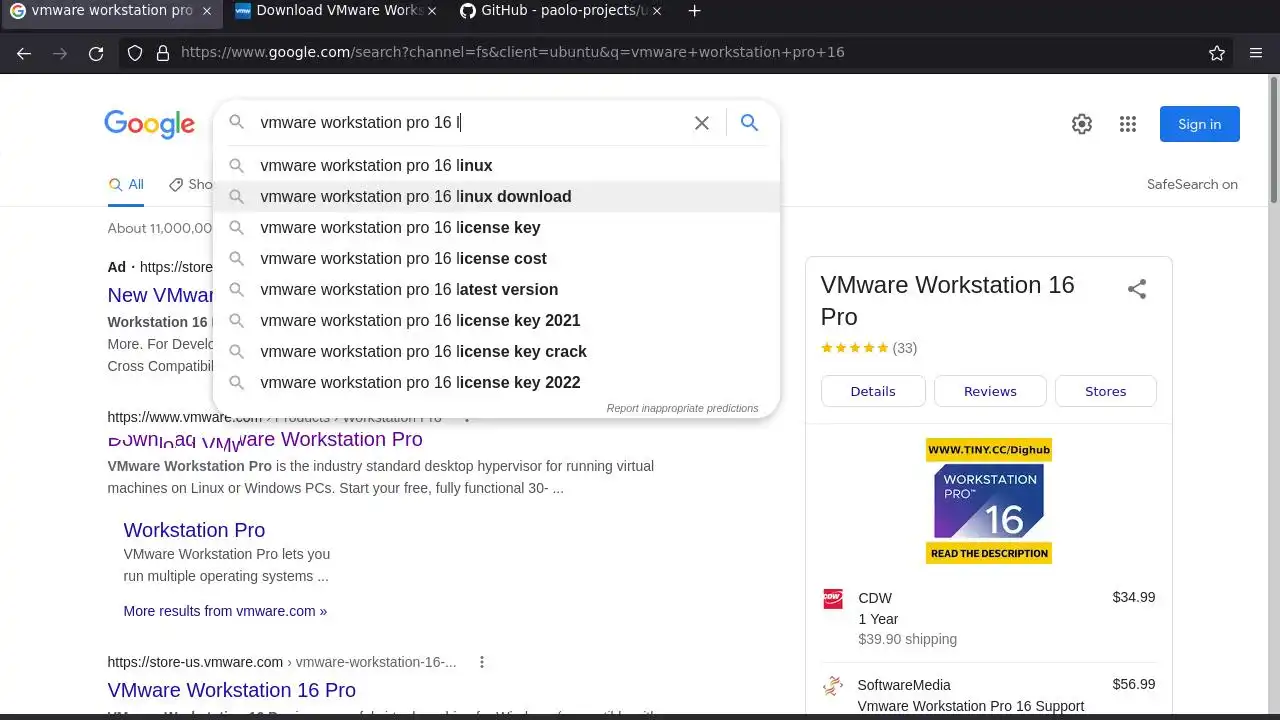Click the browser forward arrow

[60, 53]
